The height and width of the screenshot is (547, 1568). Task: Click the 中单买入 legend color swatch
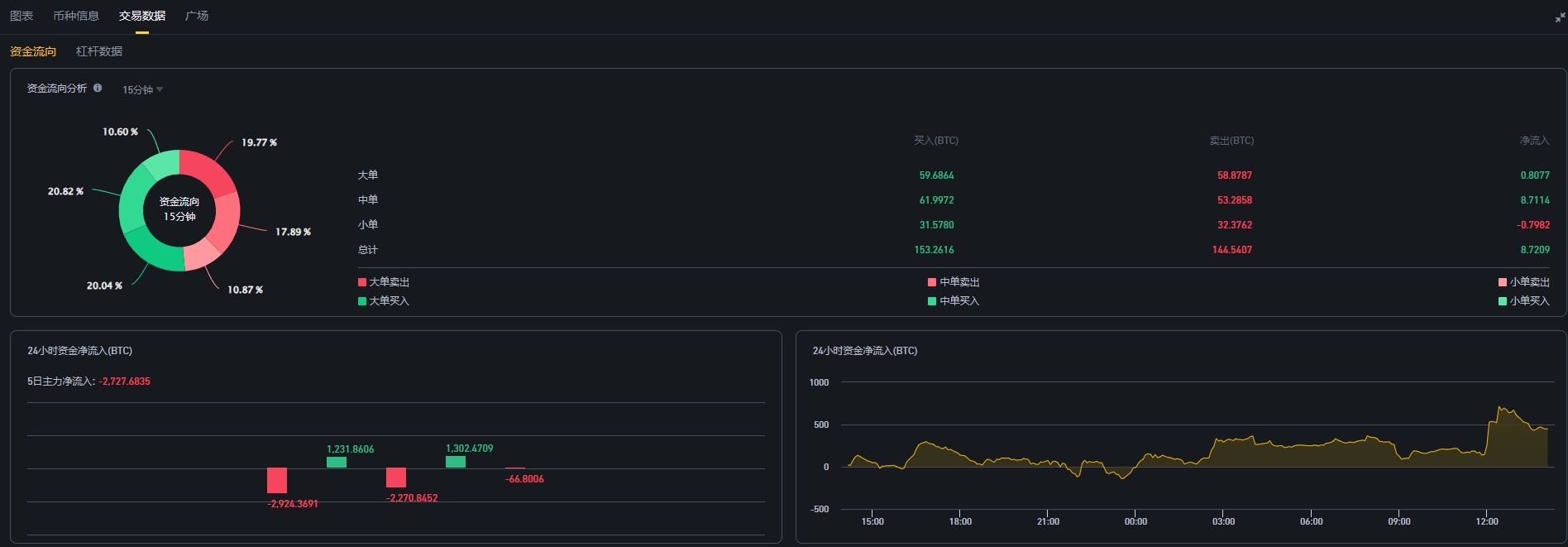click(x=932, y=301)
